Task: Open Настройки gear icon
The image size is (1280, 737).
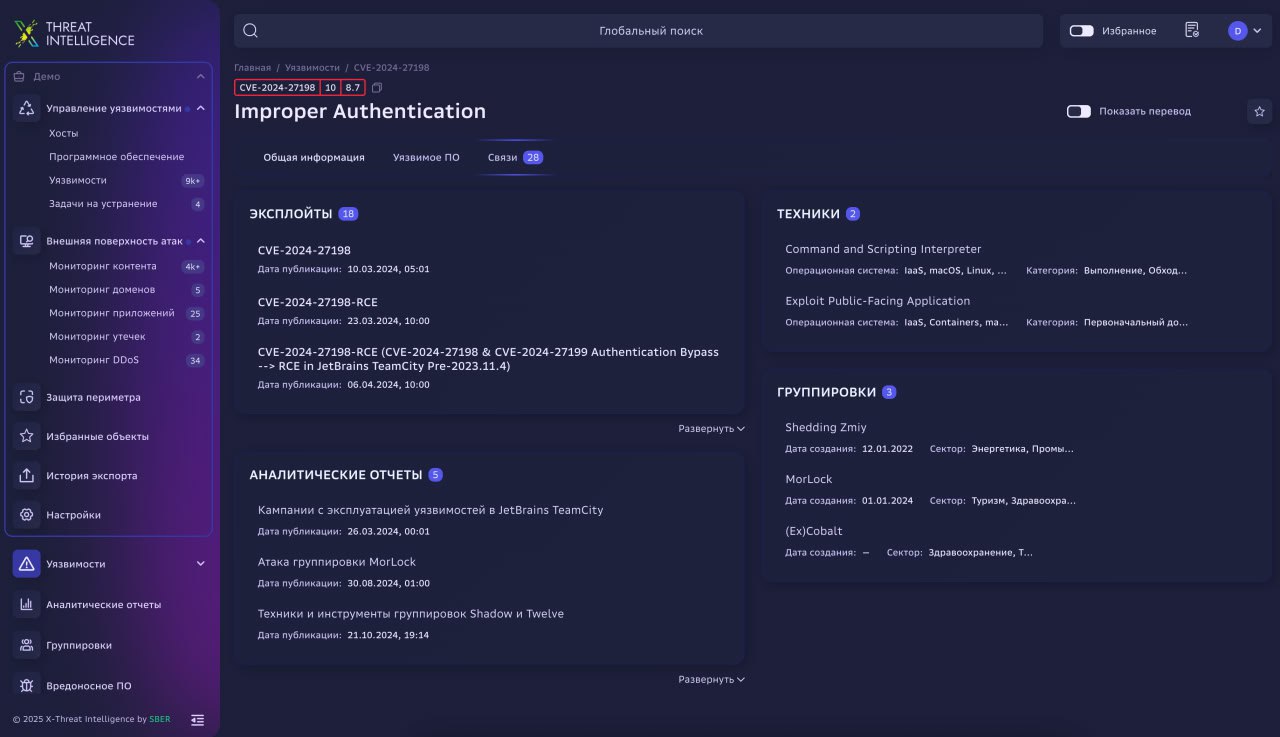Action: (27, 515)
